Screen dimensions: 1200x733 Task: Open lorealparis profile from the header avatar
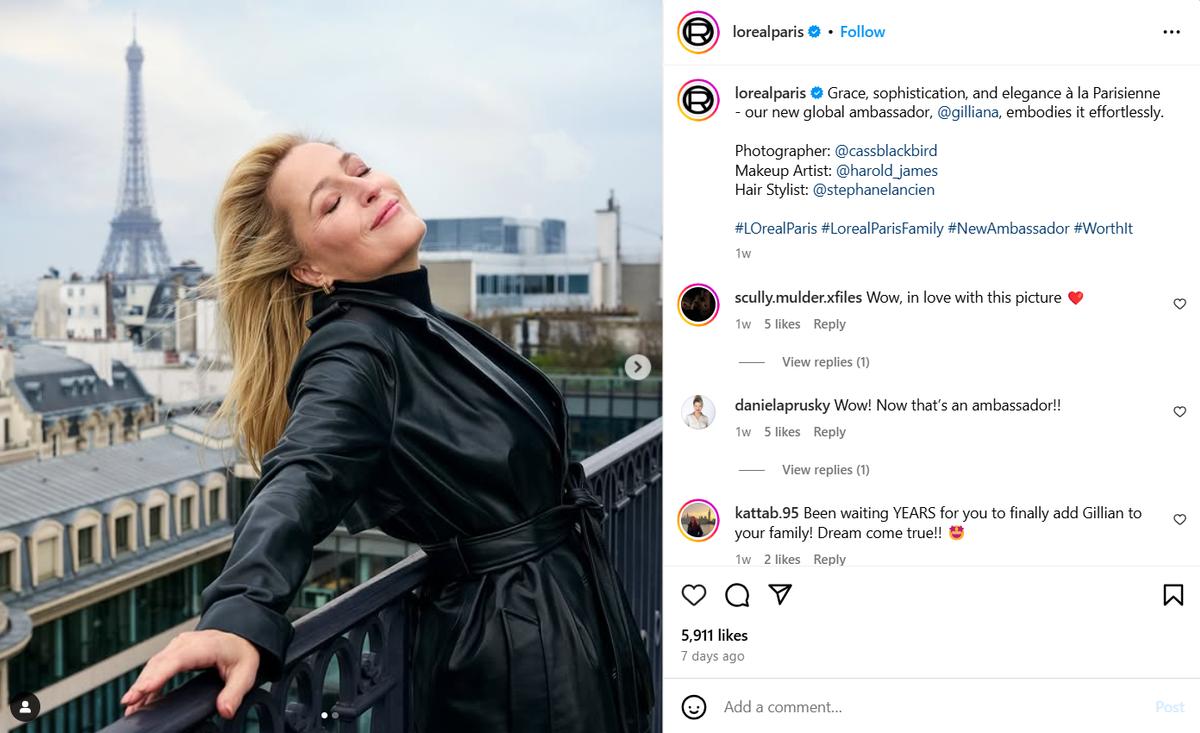point(697,32)
